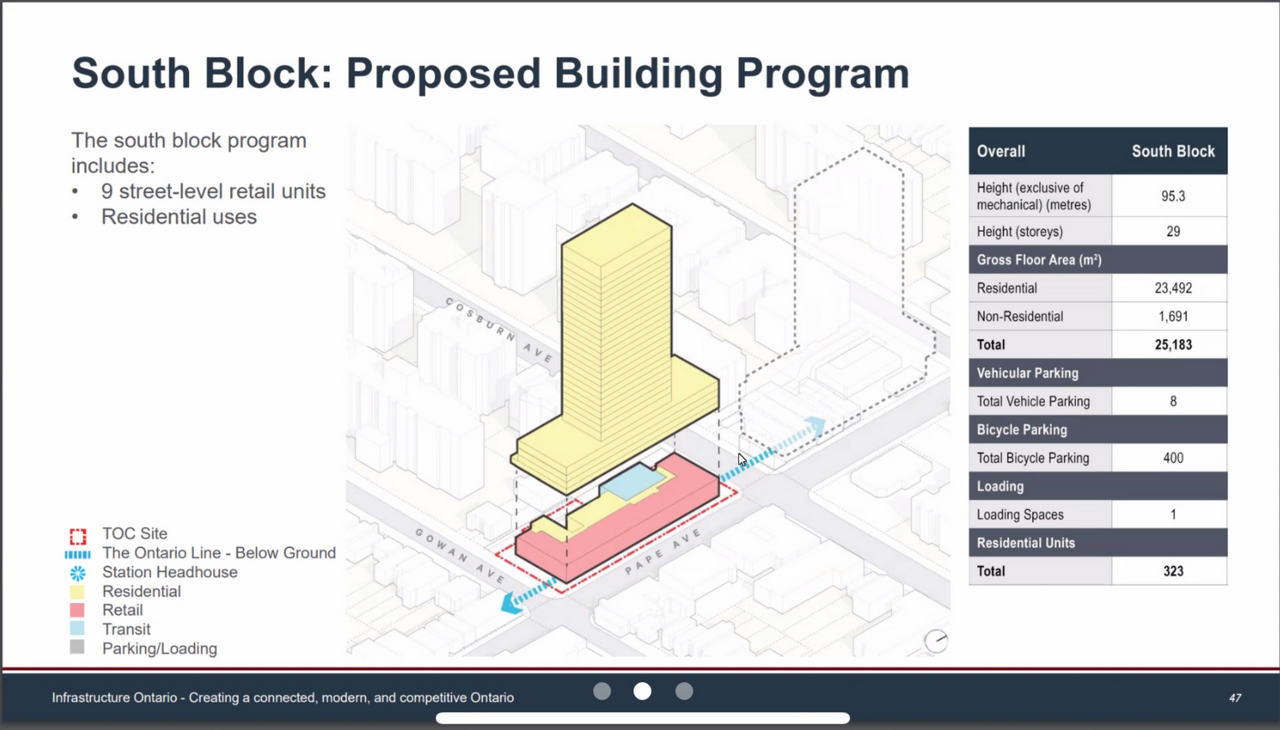
Task: Click the compass north indicator on map
Action: [936, 641]
